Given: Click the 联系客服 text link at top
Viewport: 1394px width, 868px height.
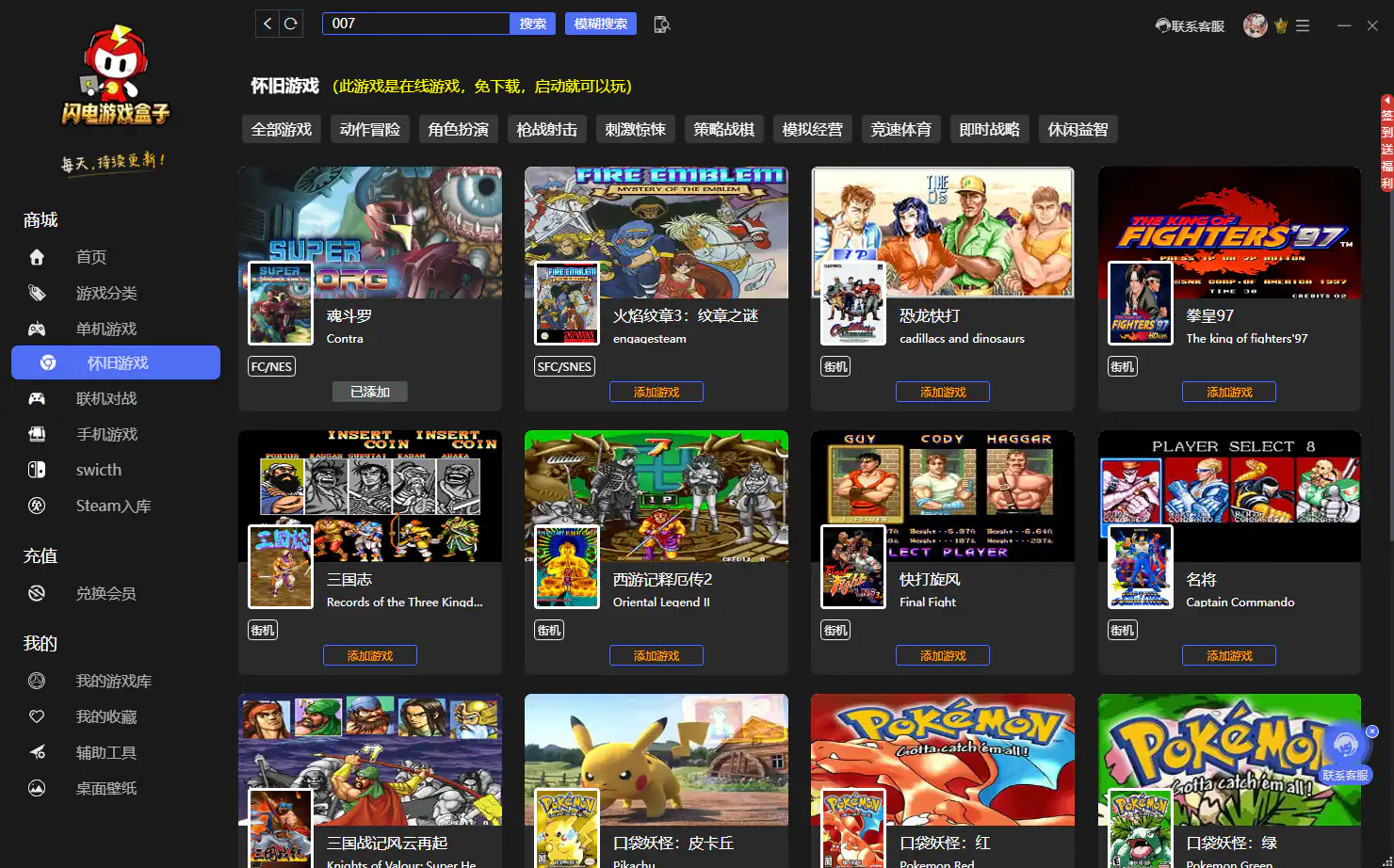Looking at the screenshot, I should tap(1198, 26).
